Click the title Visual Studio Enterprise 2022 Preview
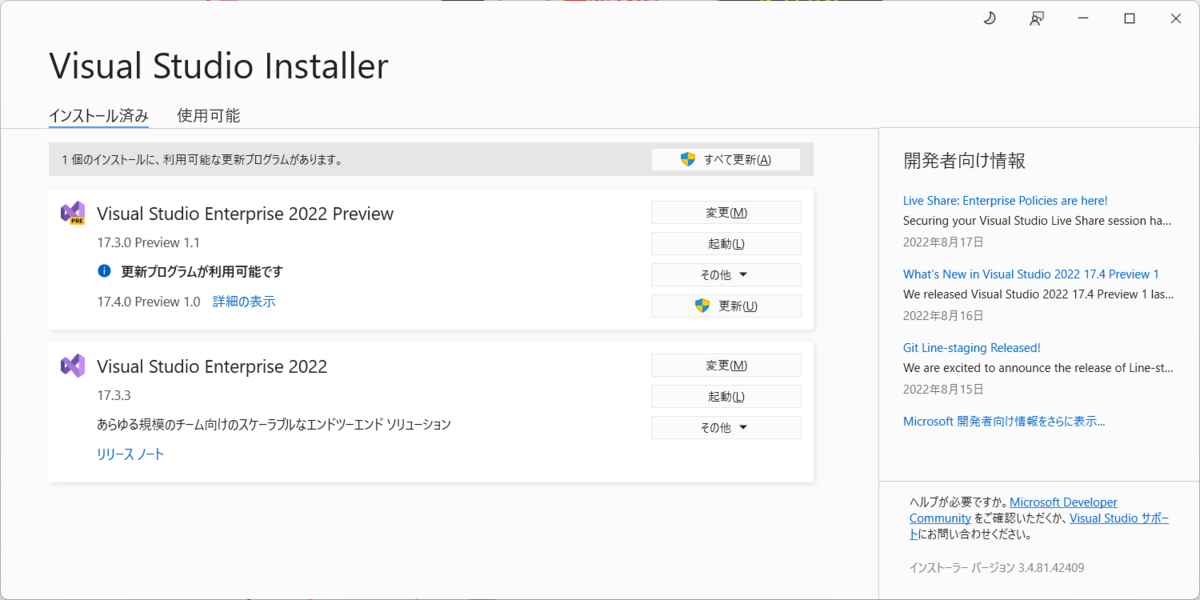This screenshot has height=600, width=1200. (245, 213)
